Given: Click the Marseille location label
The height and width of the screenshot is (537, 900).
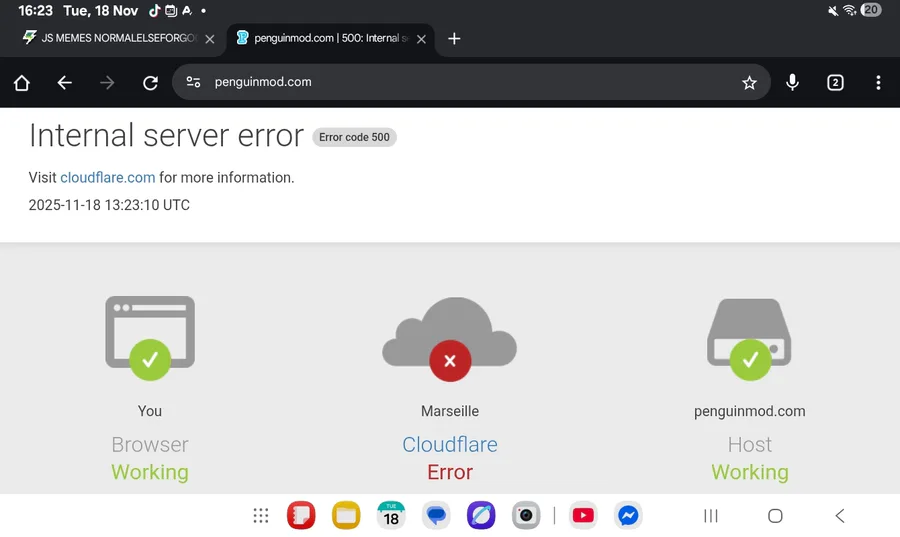Looking at the screenshot, I should [450, 411].
